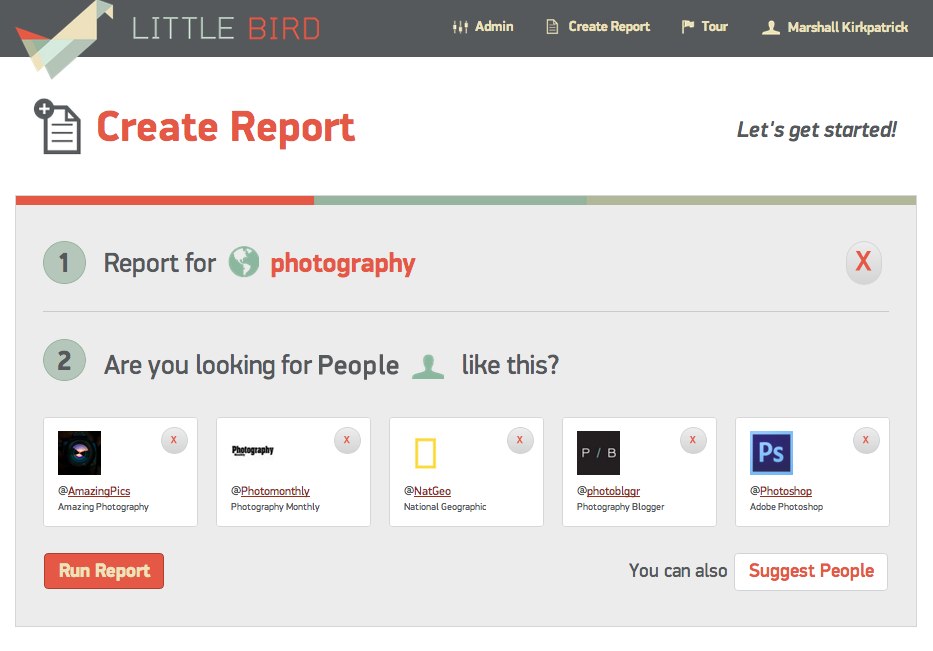Click the Create Report document icon

click(x=58, y=127)
